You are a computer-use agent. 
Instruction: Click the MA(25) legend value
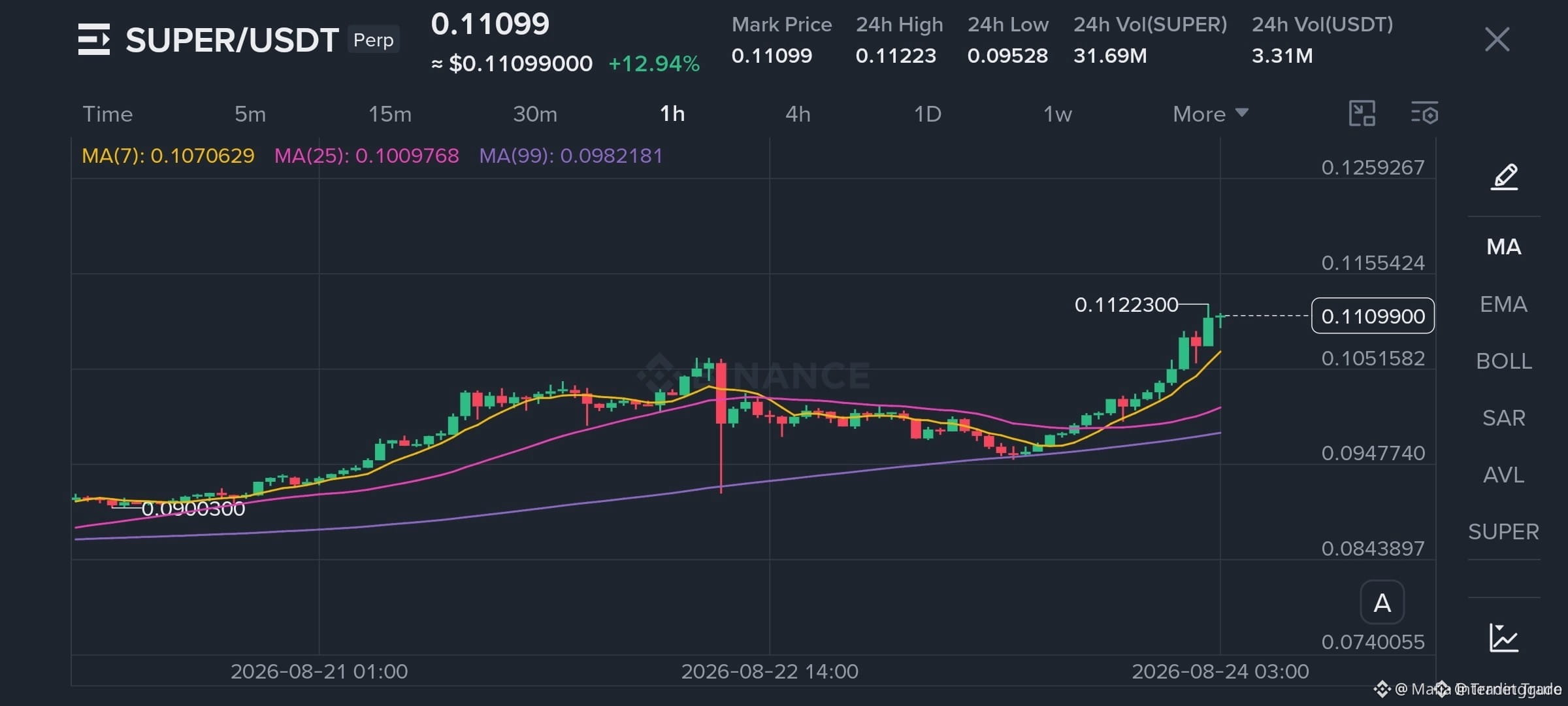pos(367,156)
